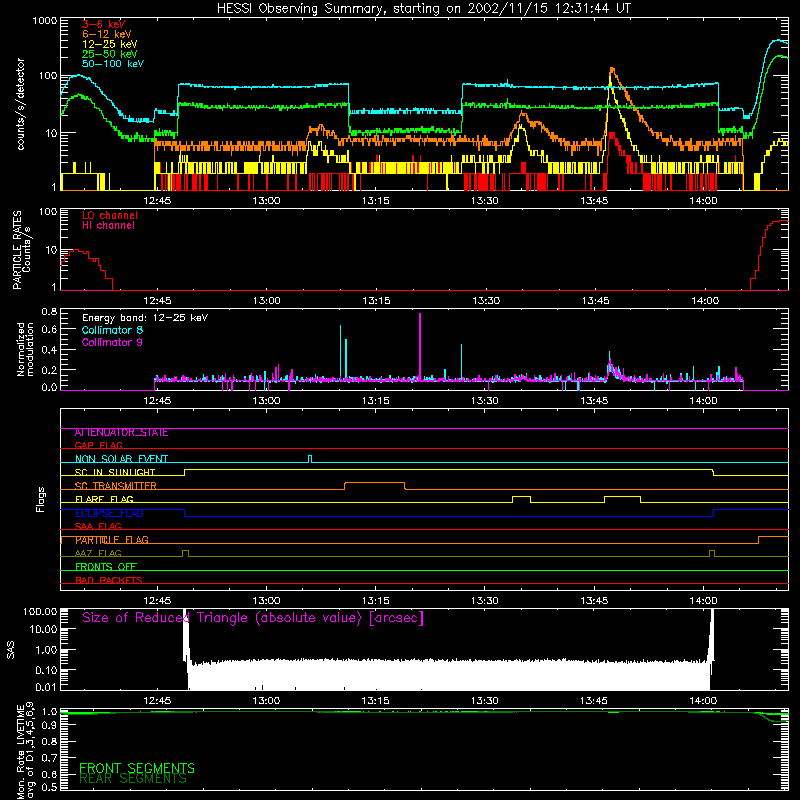Click the green 25-50 keV legend label
800x800 pixels.
pyautogui.click(x=109, y=54)
